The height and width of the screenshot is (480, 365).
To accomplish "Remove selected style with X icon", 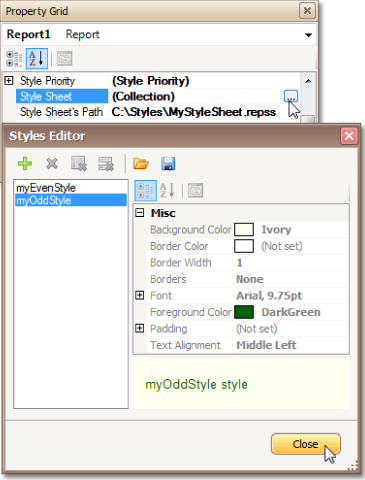I will [x=52, y=164].
